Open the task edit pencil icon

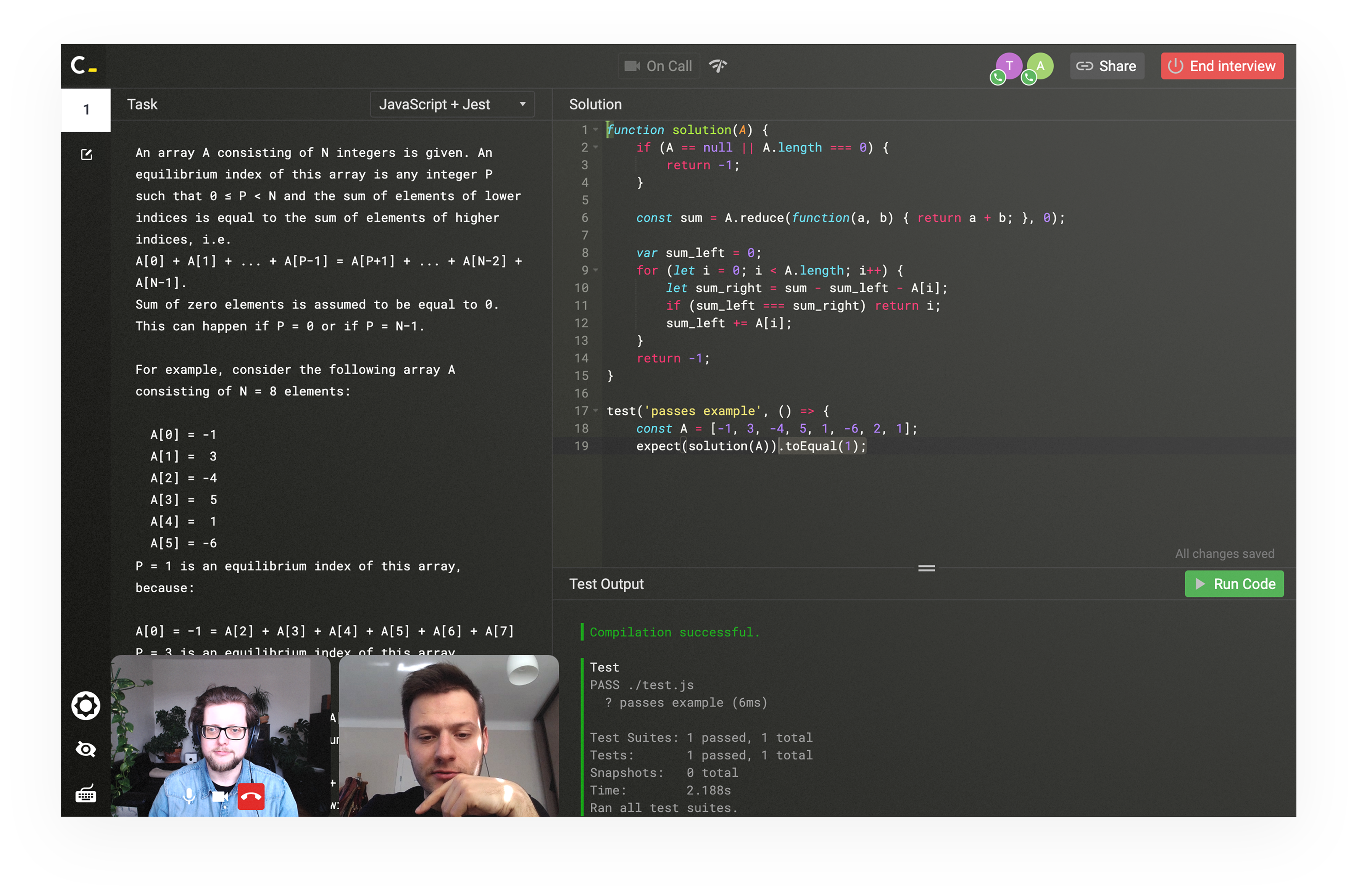pyautogui.click(x=86, y=154)
